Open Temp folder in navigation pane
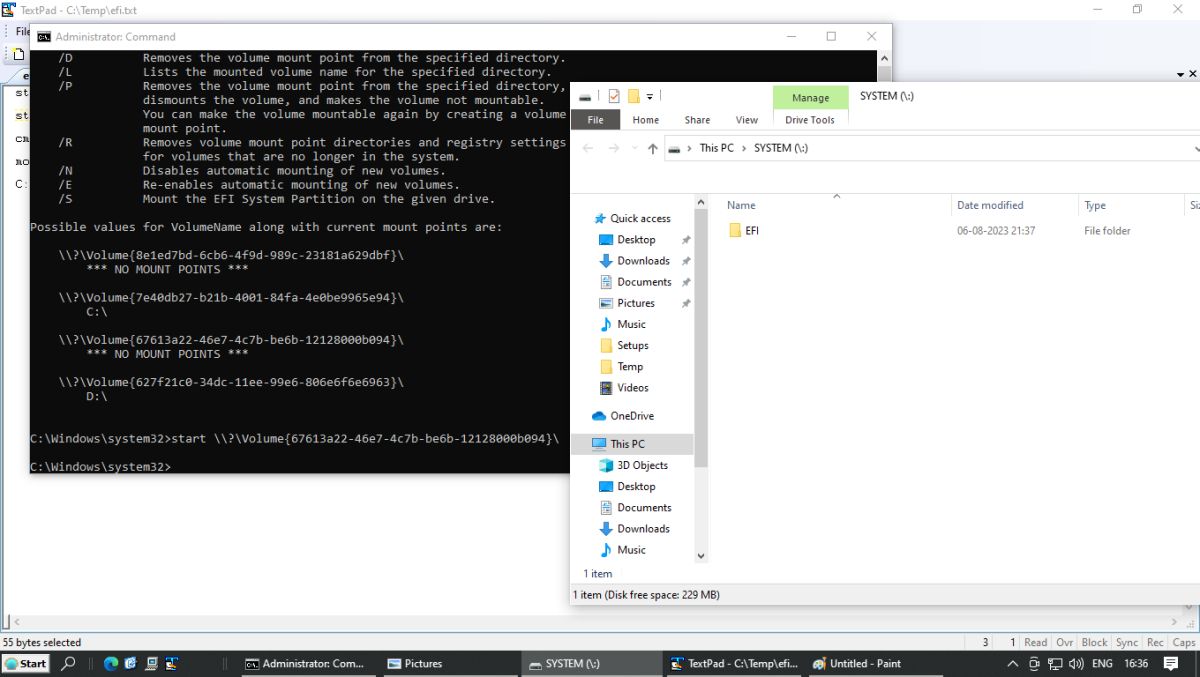The width and height of the screenshot is (1200, 677). (630, 366)
